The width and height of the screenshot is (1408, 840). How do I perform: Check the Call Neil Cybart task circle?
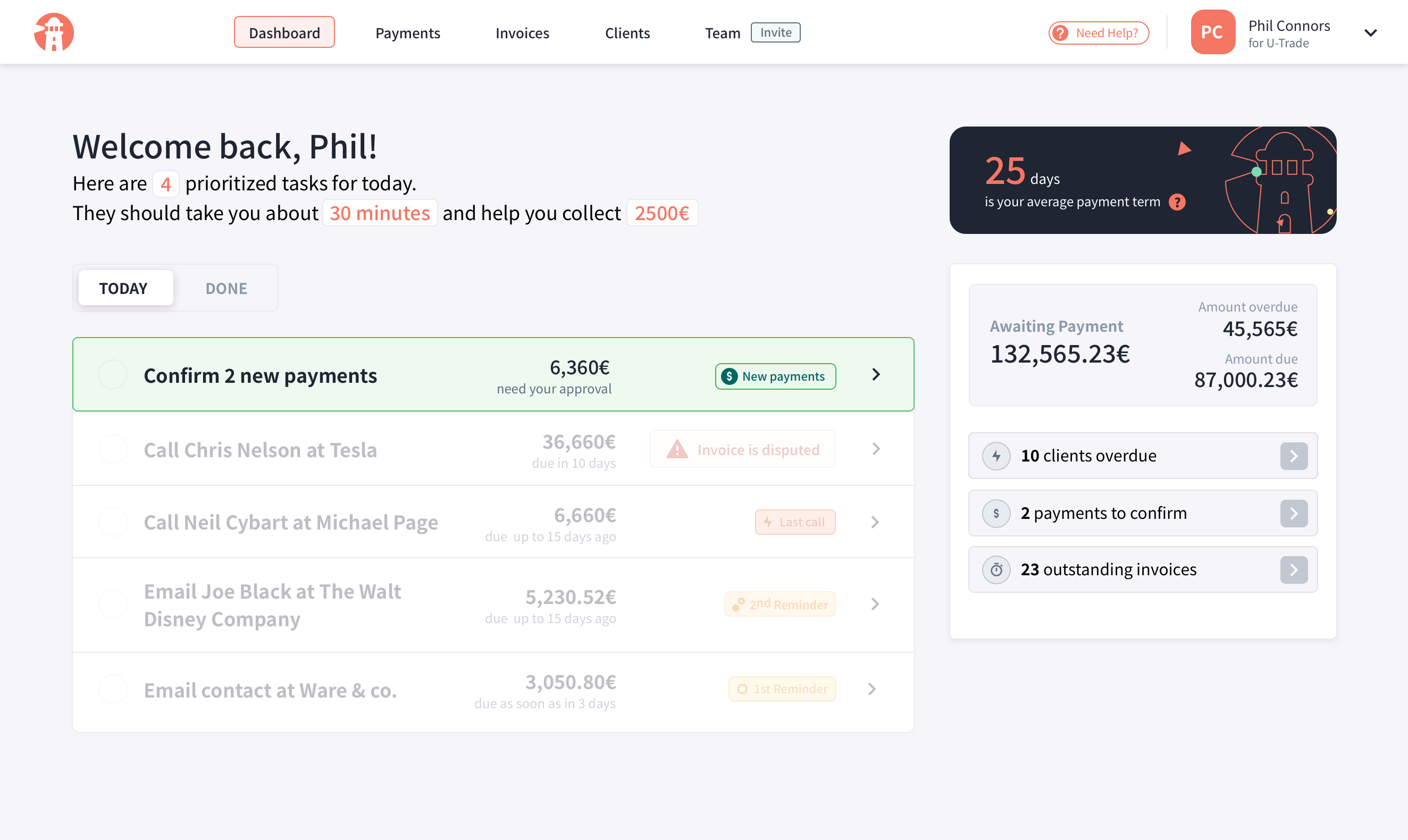click(113, 522)
